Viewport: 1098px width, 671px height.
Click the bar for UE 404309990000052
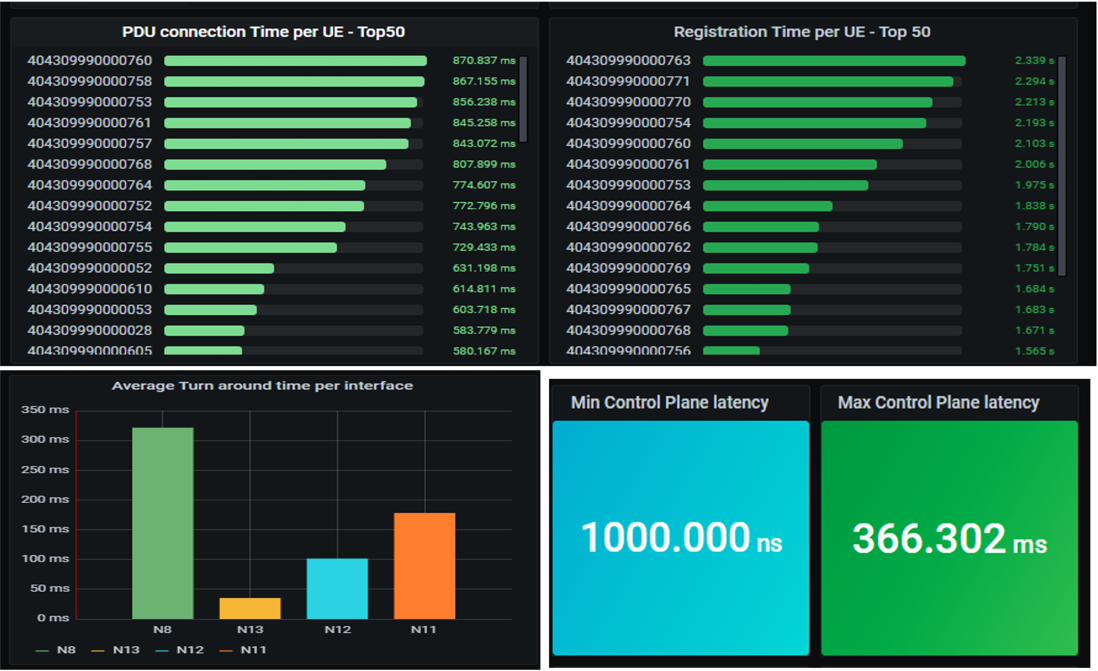[x=219, y=268]
